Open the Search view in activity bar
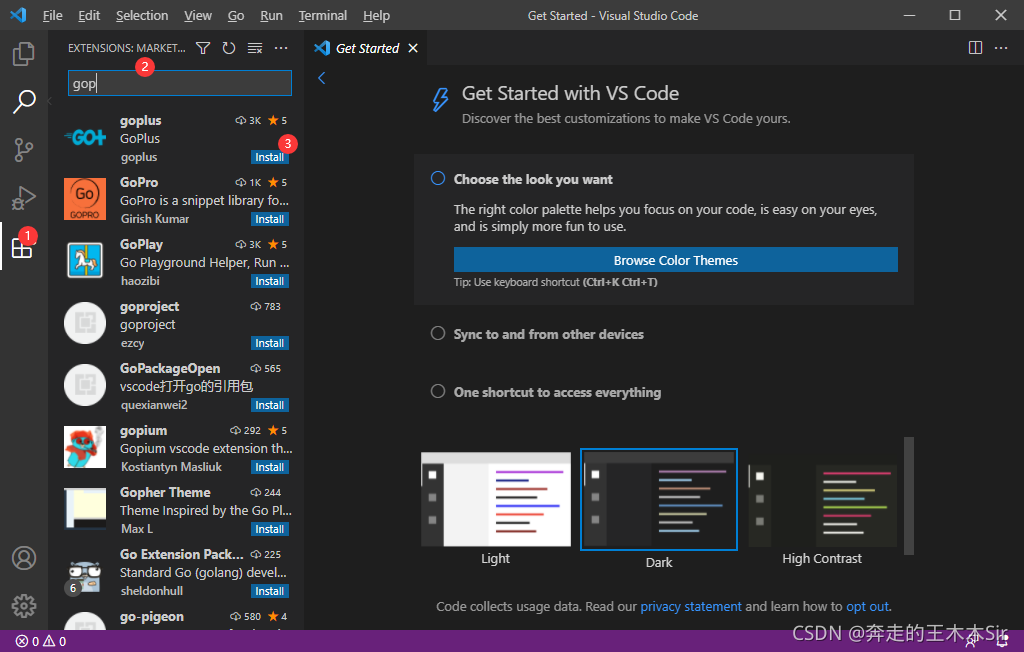Viewport: 1024px width, 652px height. pyautogui.click(x=24, y=101)
